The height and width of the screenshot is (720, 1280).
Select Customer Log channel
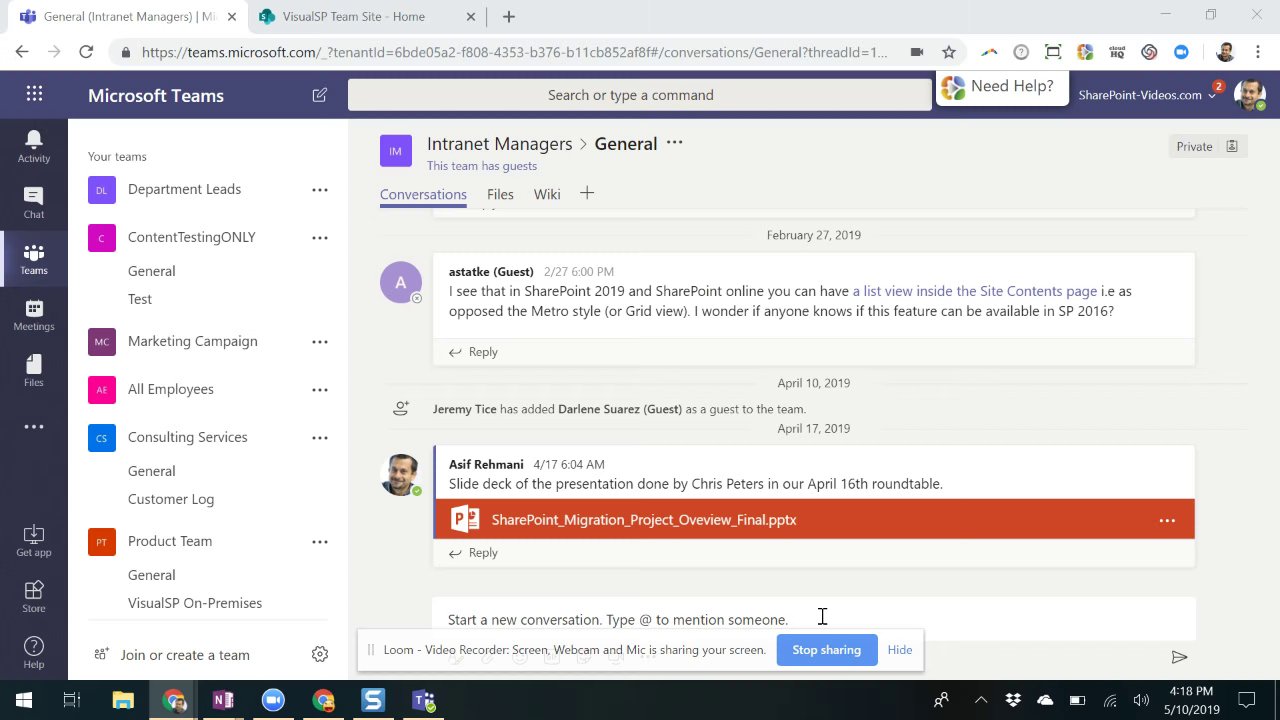(x=171, y=499)
